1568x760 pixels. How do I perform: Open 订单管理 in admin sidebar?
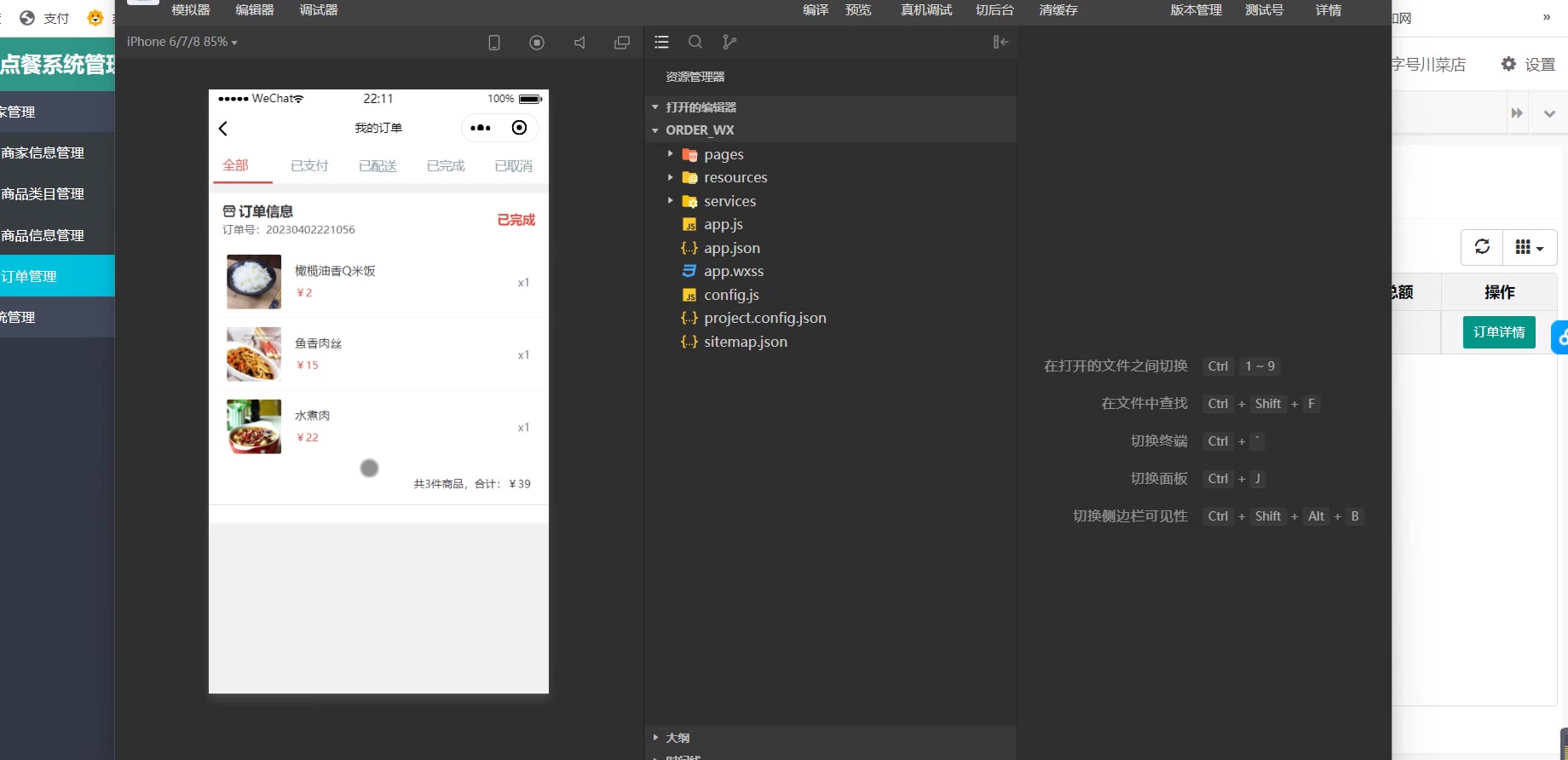(x=57, y=276)
